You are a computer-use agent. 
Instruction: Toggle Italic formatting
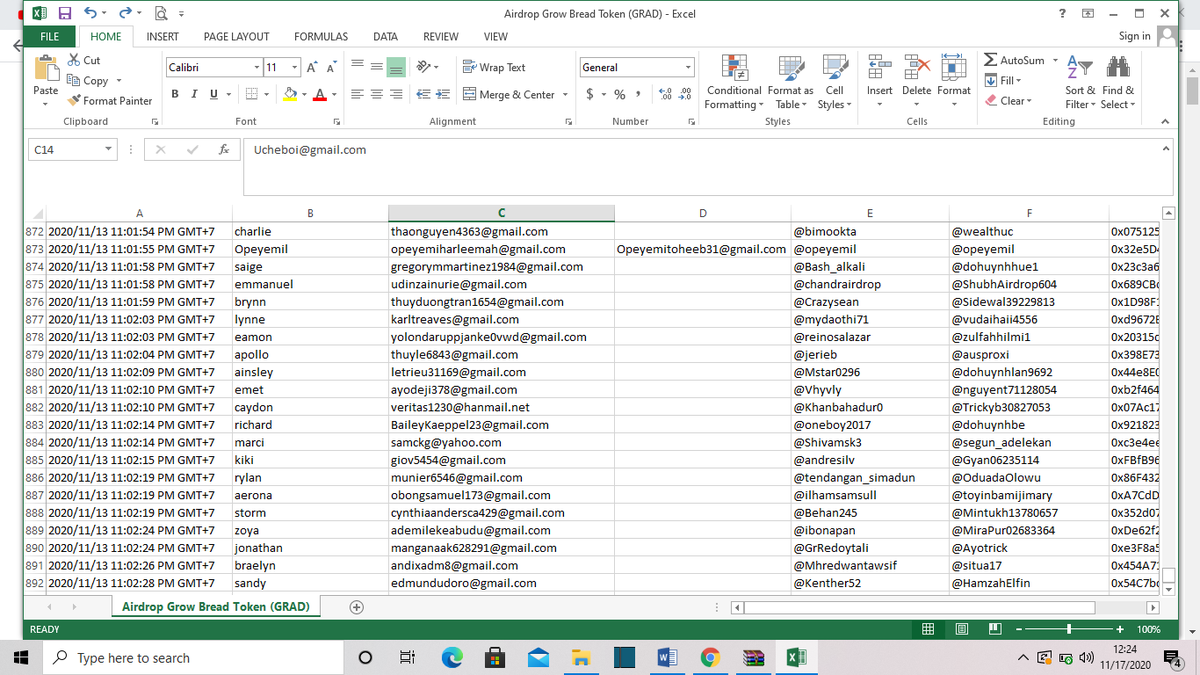point(193,94)
